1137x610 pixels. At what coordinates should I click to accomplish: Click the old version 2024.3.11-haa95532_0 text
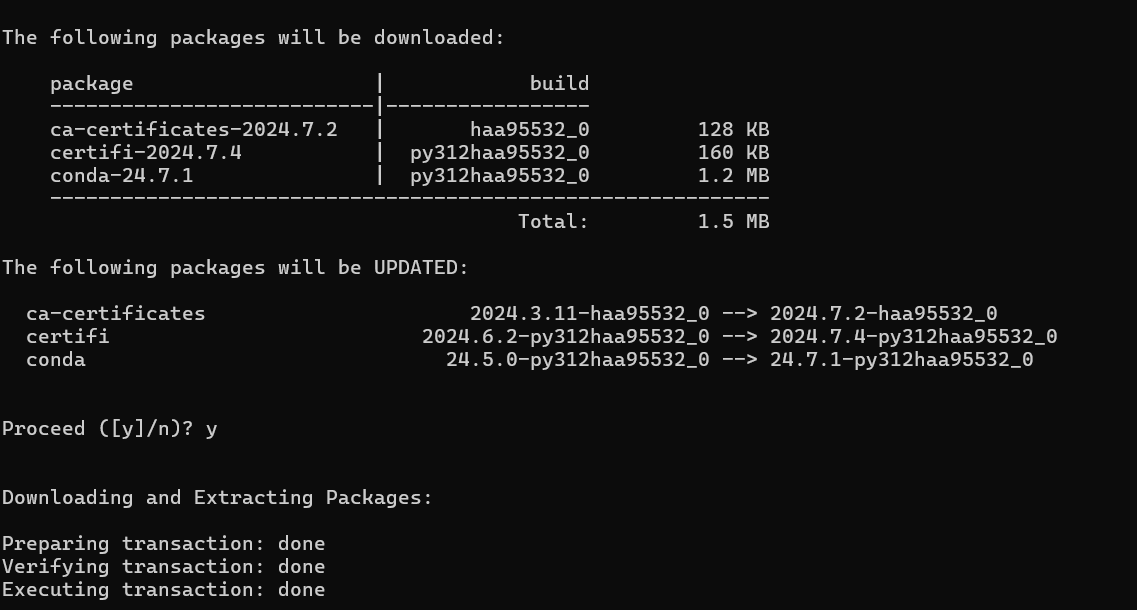[589, 313]
